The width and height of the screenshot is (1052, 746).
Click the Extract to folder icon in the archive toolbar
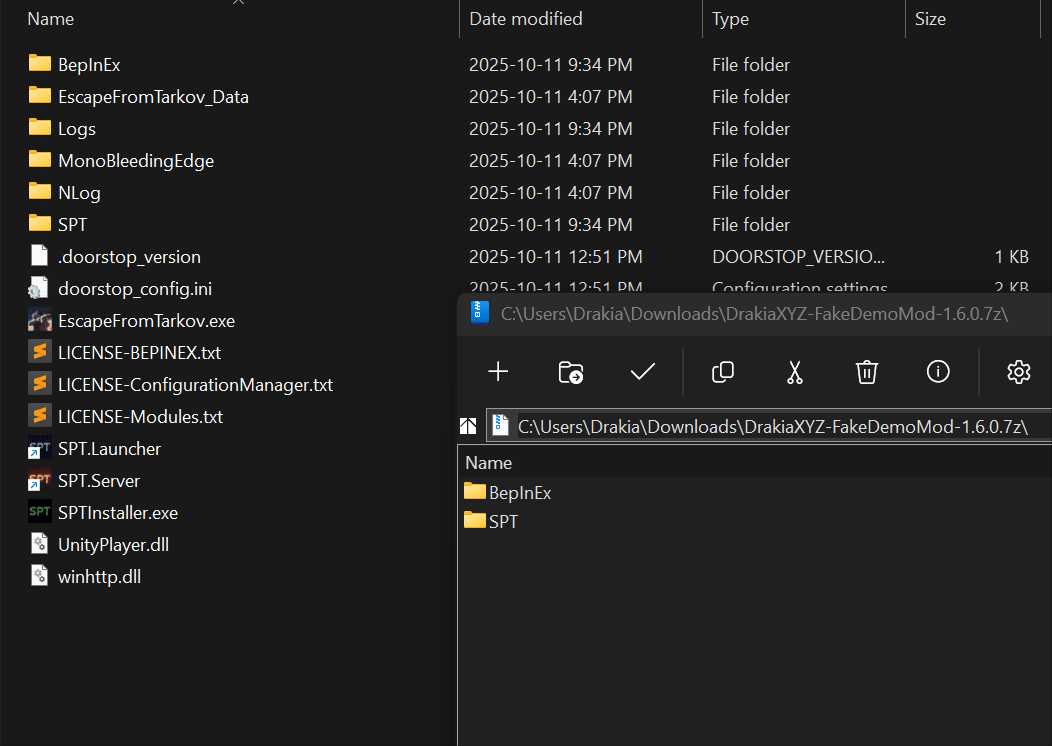coord(570,372)
